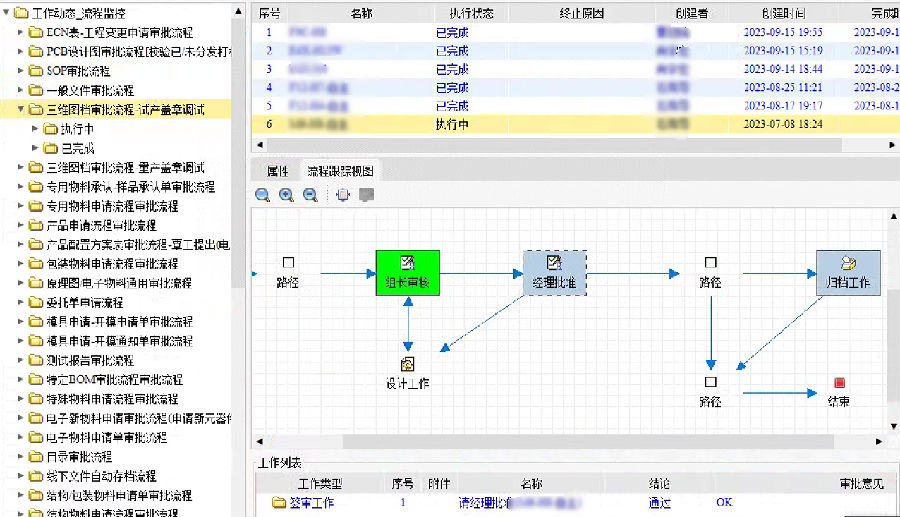Select the 设计工作 node icon
Screen dimensions: 900x517
pos(408,364)
